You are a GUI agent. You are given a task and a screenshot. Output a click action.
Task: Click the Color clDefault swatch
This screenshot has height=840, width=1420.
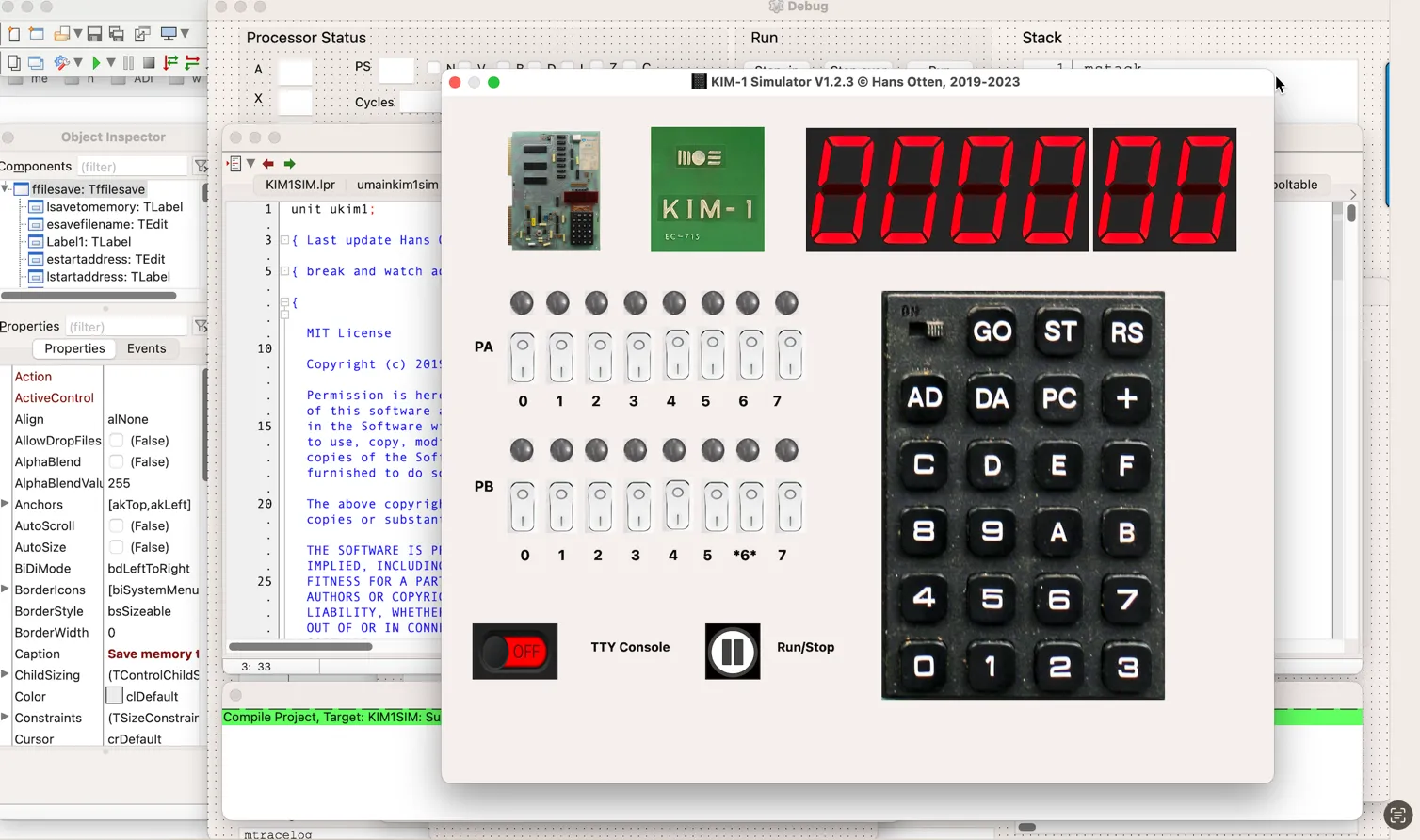click(115, 696)
